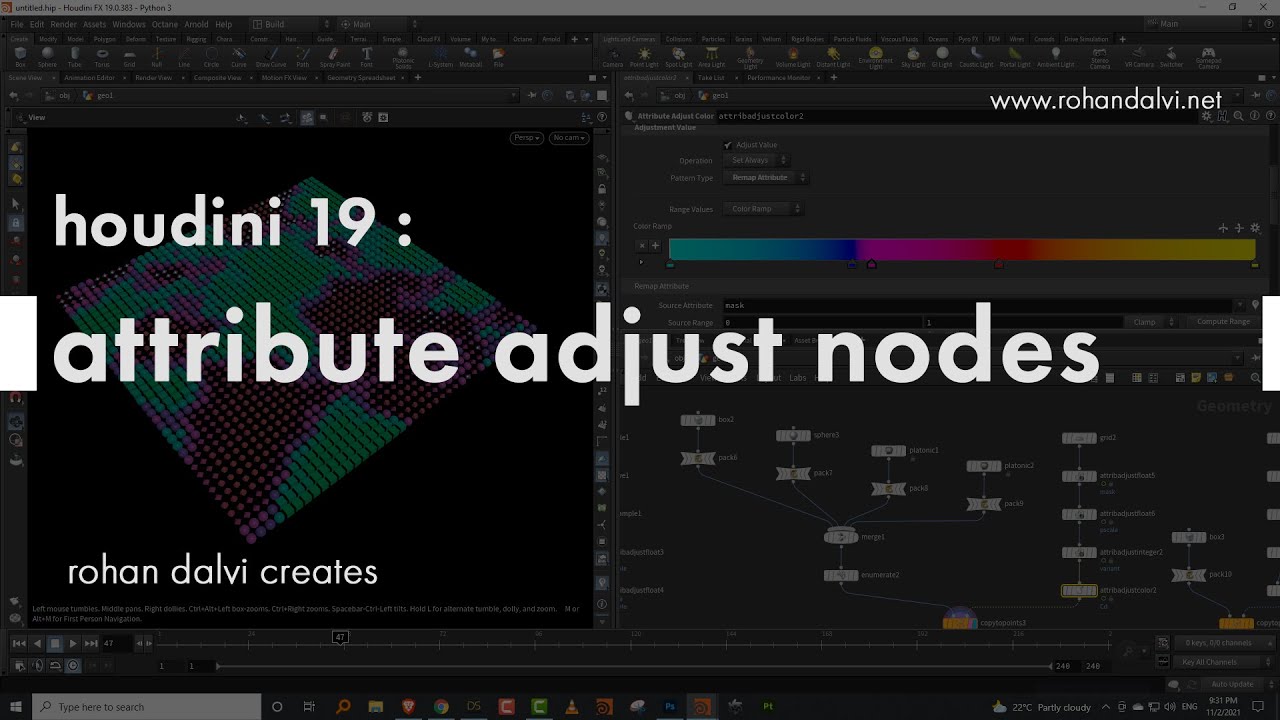1280x720 pixels.
Task: Create a Volume Light from shelf
Action: 793,57
